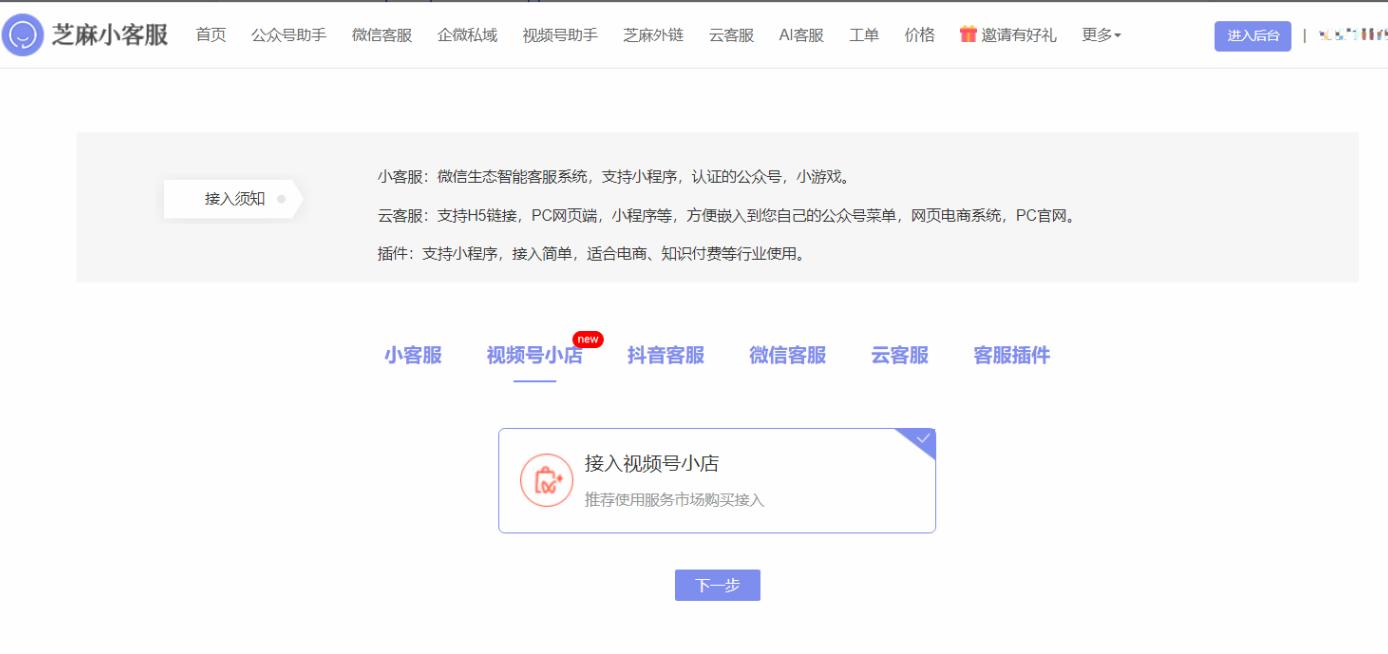This screenshot has width=1388, height=654.
Task: Open AI客服 navigation item
Action: 801,35
